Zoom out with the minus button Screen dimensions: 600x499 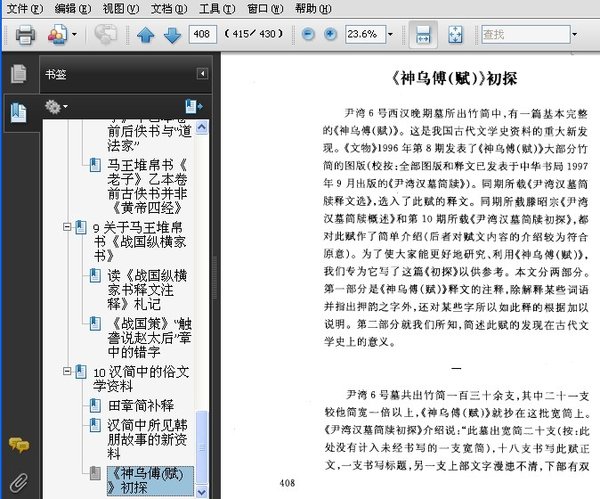[x=308, y=34]
